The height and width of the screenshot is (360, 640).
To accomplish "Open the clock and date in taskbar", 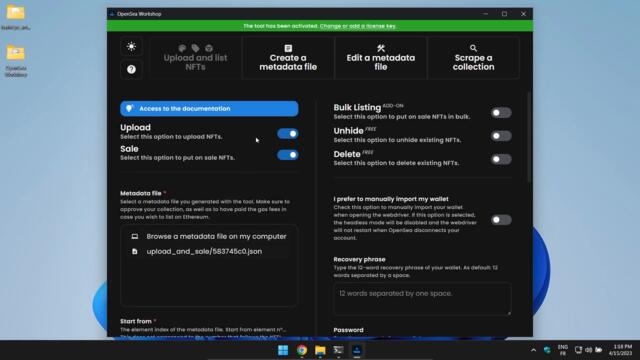I will [620, 350].
